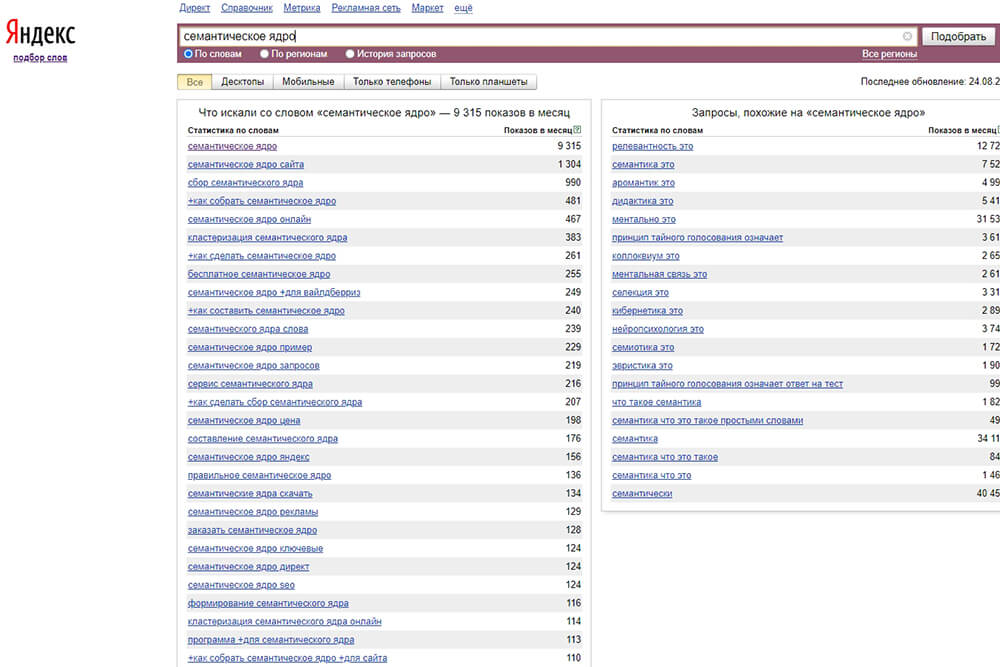Viewport: 1000px width, 667px height.
Task: Open the эвристика это similar query
Action: [x=642, y=366]
